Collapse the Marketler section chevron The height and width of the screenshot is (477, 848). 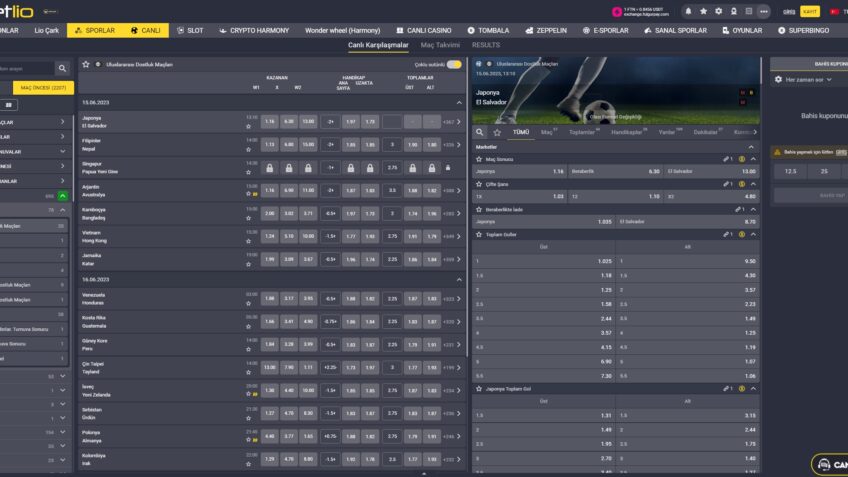[753, 146]
